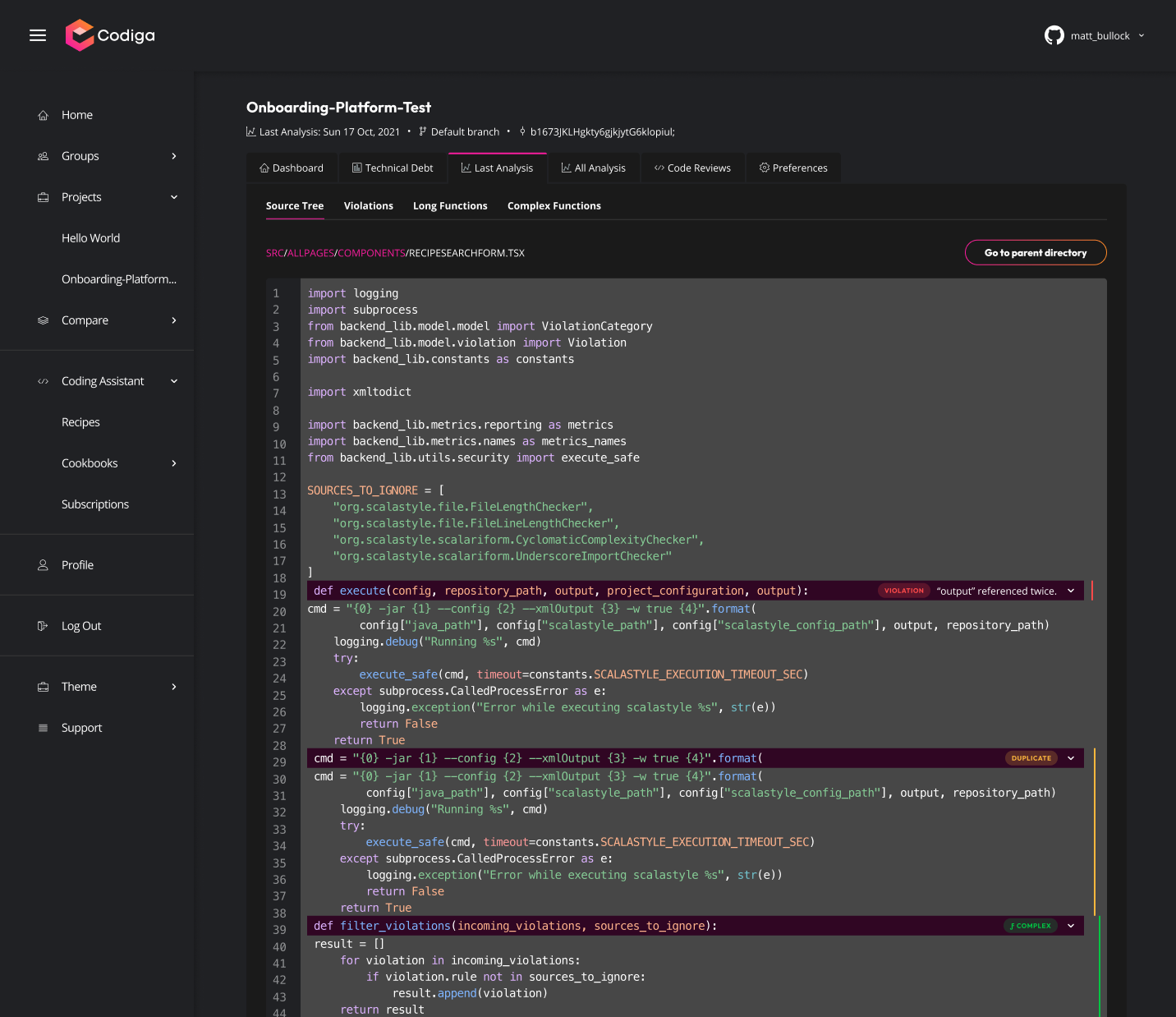The image size is (1176, 1017).
Task: Click the Support icon in sidebar
Action: [x=44, y=728]
